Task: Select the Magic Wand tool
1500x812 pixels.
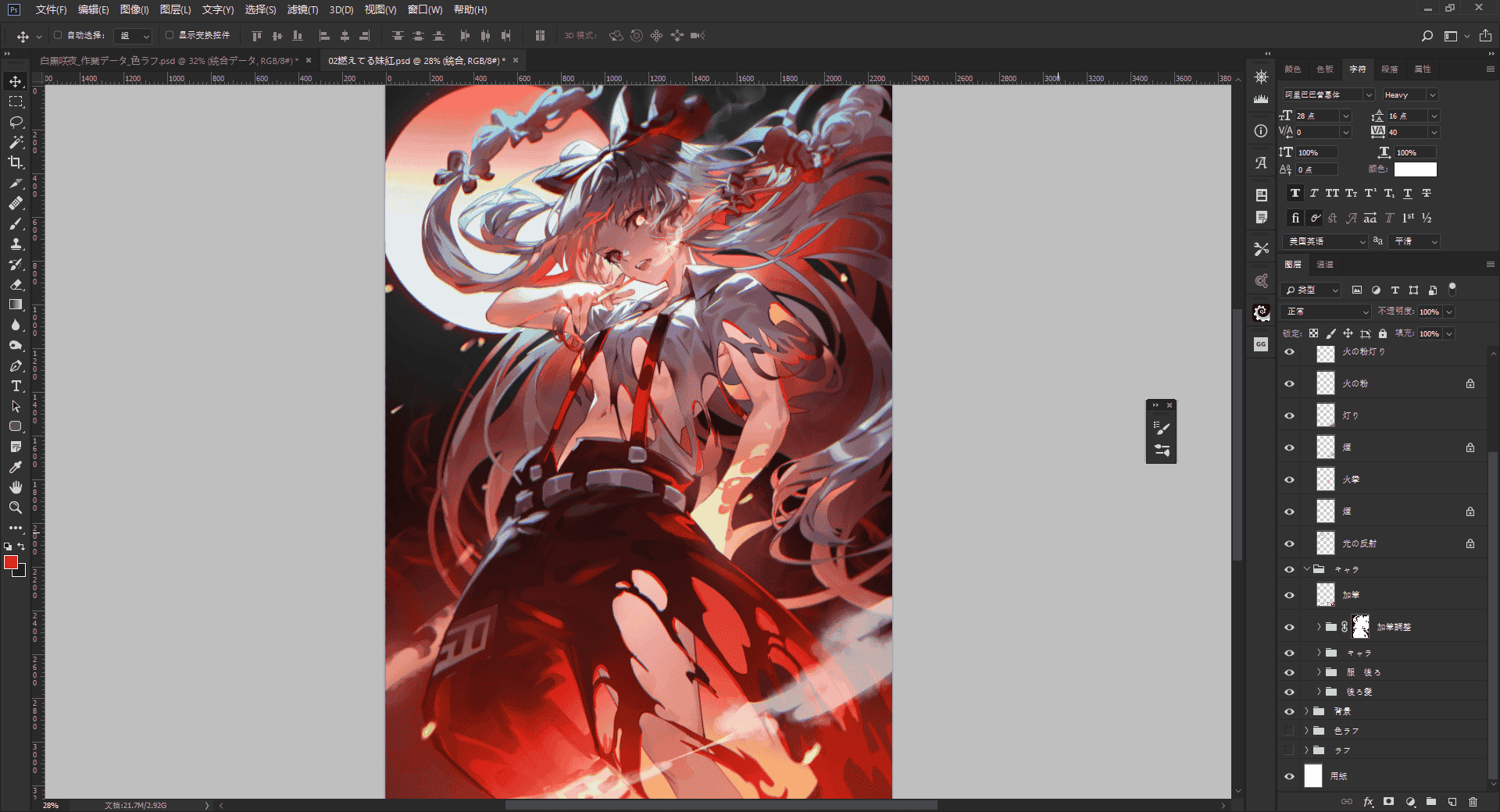Action: [x=16, y=142]
